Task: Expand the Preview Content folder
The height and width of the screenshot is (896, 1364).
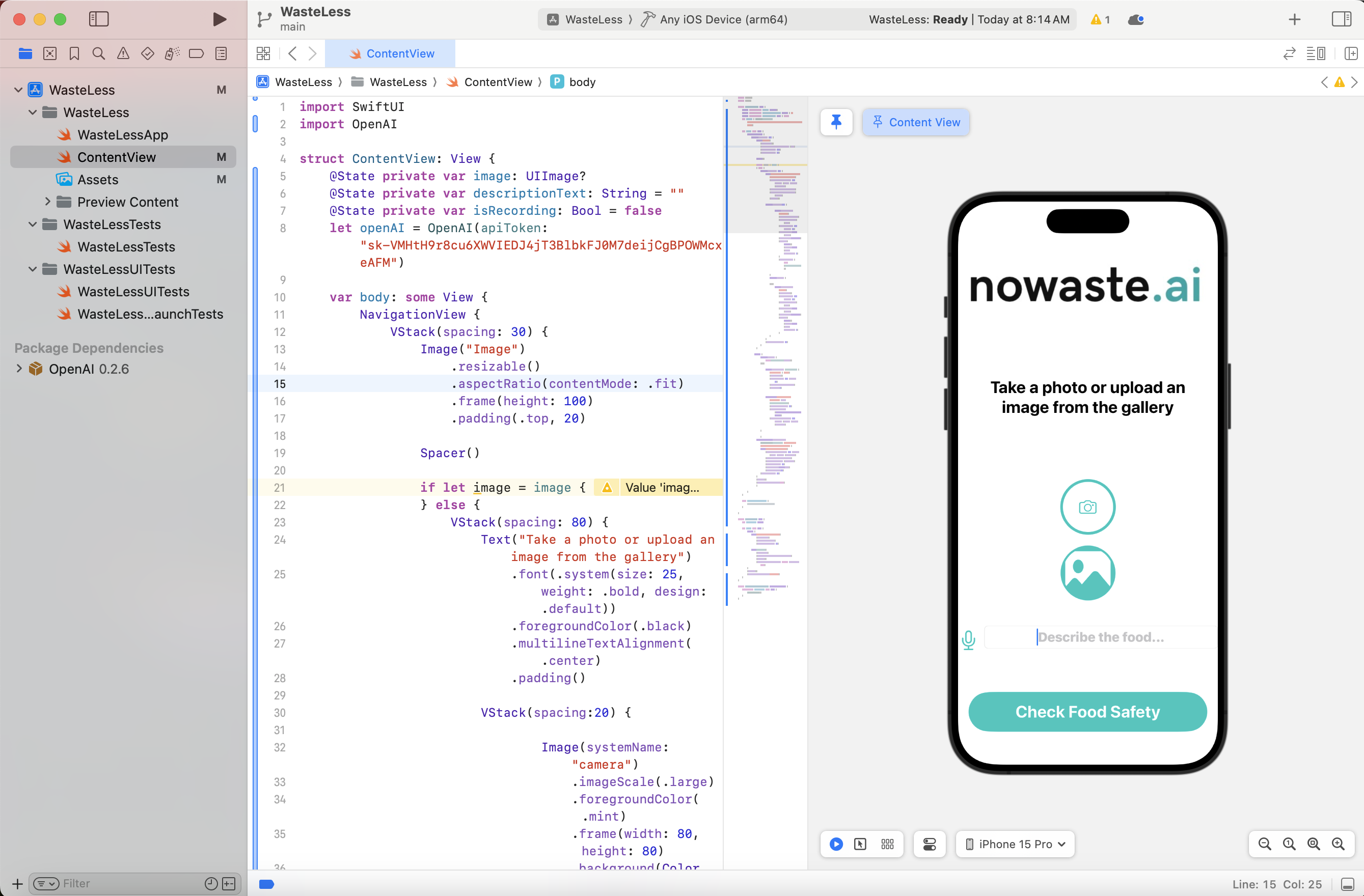Action: coord(47,202)
